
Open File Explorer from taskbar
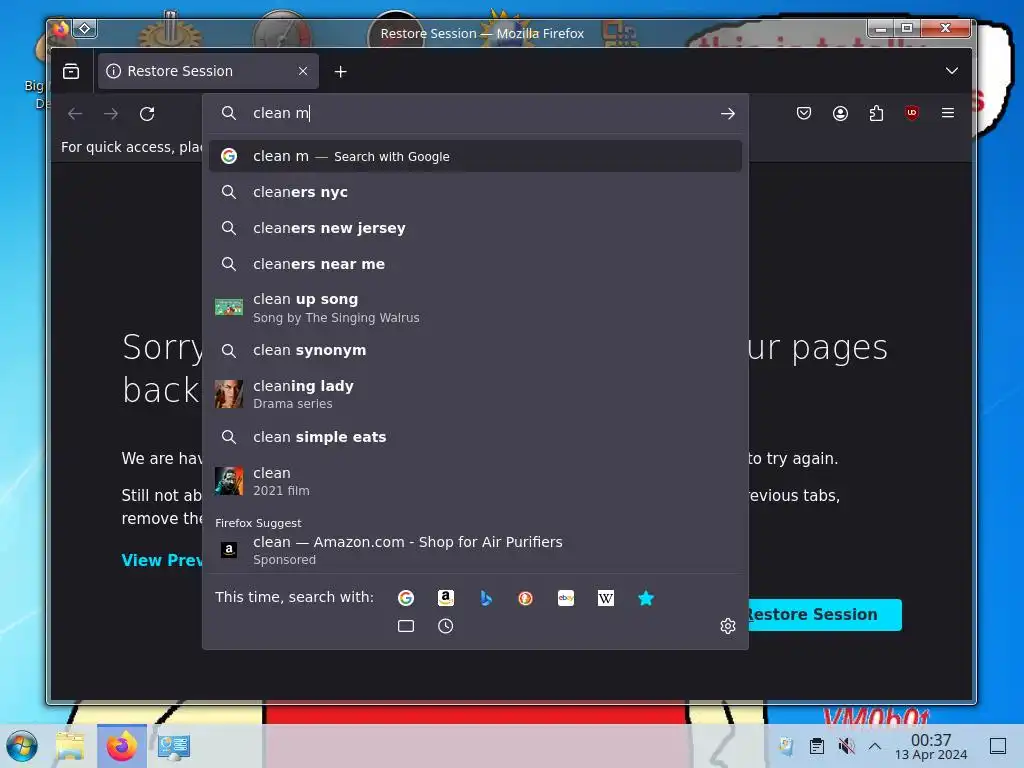click(70, 746)
